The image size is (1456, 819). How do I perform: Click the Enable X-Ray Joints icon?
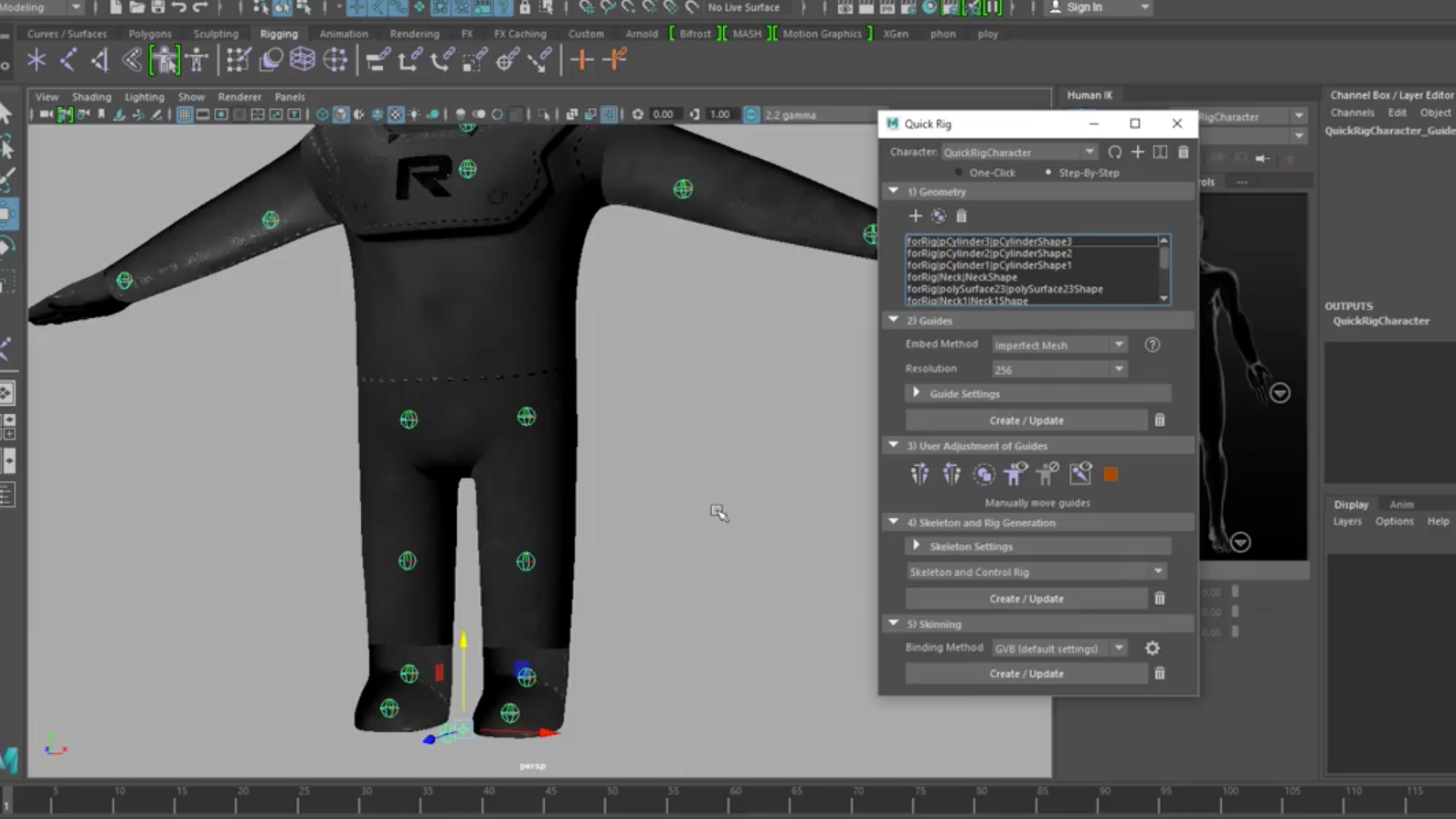[x=1080, y=473]
